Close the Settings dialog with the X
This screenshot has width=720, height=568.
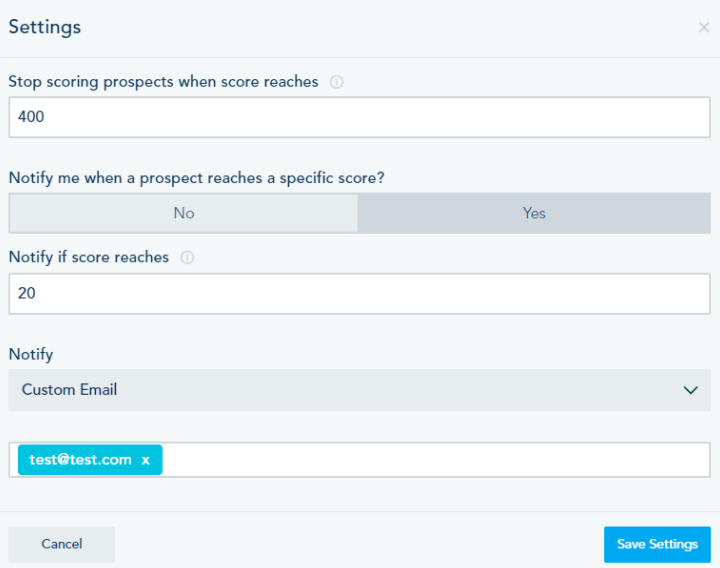[x=704, y=28]
